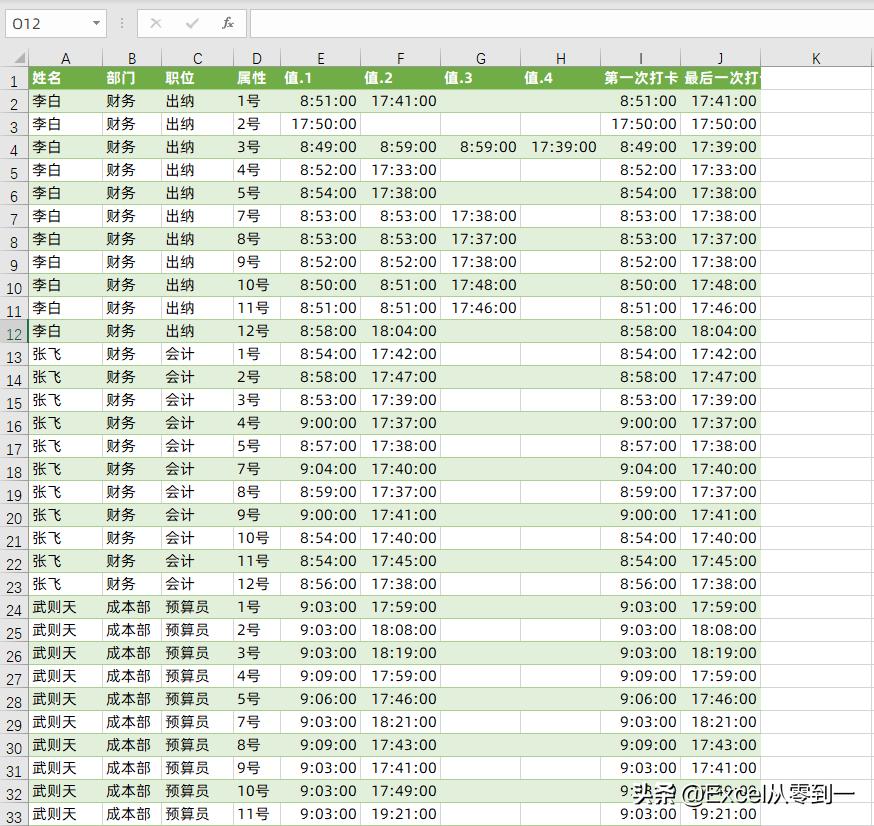Select the 李白 cell in row 2
Viewport: 874px width, 826px height.
(x=66, y=101)
